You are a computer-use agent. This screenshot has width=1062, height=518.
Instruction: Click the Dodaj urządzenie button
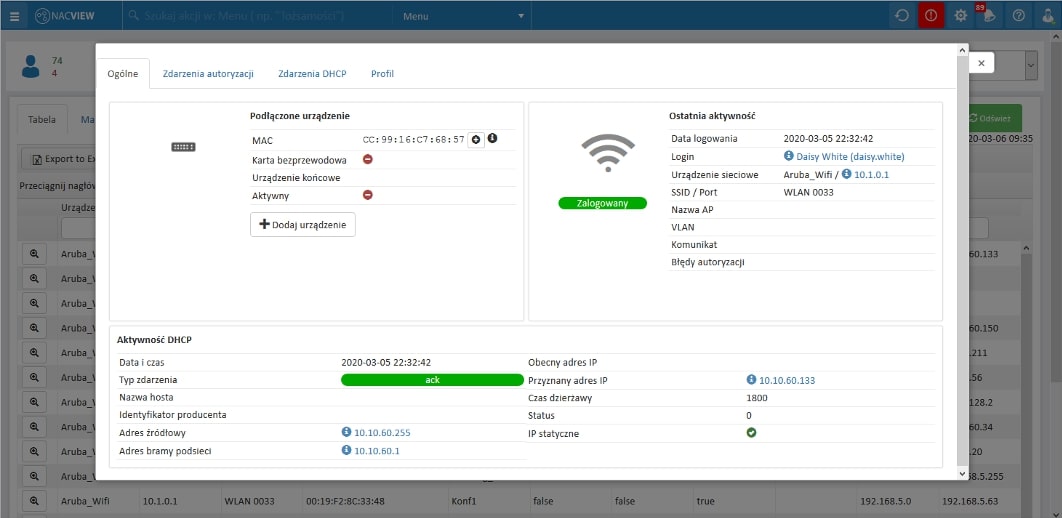point(303,225)
